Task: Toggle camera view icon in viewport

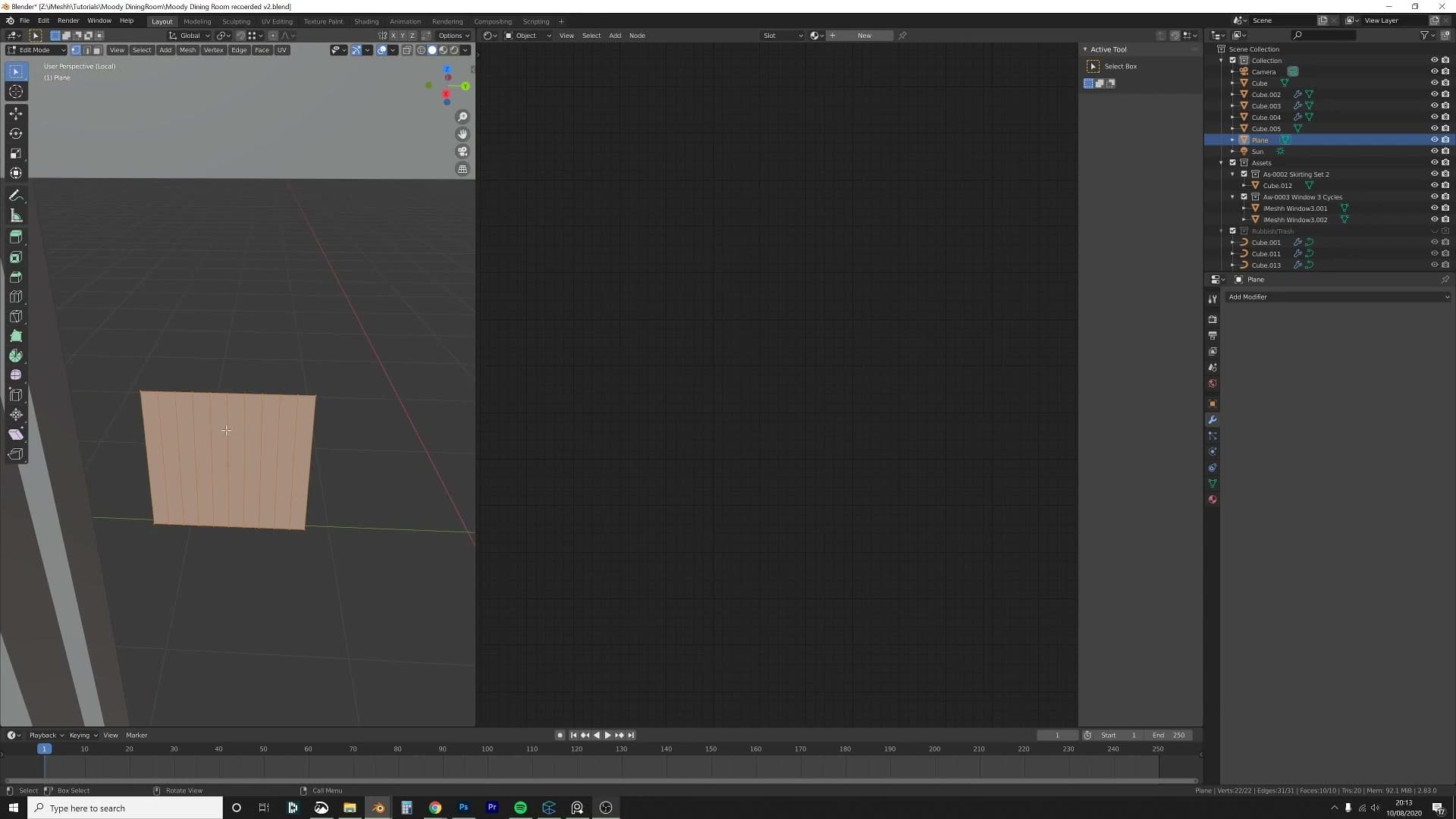Action: tap(463, 152)
